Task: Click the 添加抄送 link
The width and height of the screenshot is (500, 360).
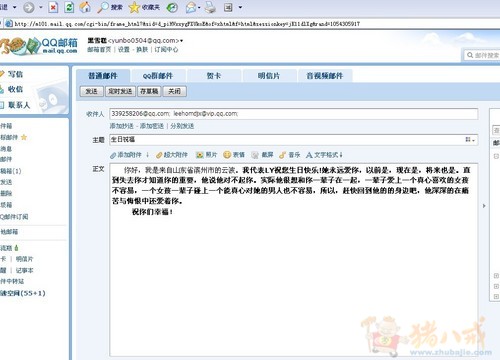Action: tap(122, 126)
